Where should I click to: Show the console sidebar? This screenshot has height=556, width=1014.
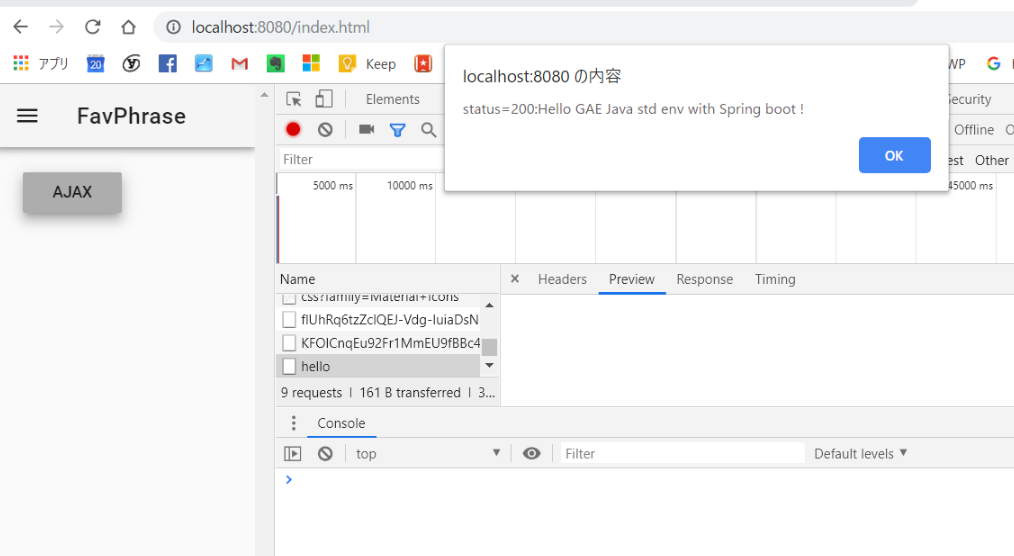click(x=292, y=454)
